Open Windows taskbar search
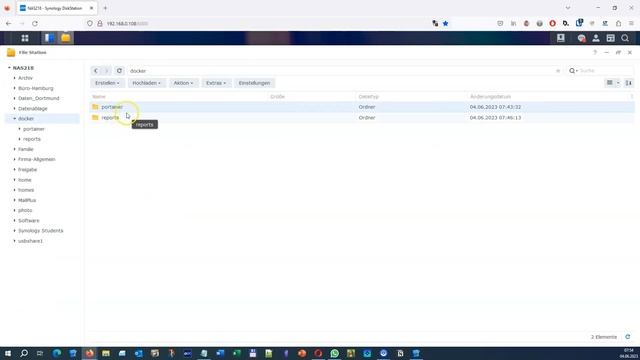The image size is (640, 360). (x=24, y=353)
